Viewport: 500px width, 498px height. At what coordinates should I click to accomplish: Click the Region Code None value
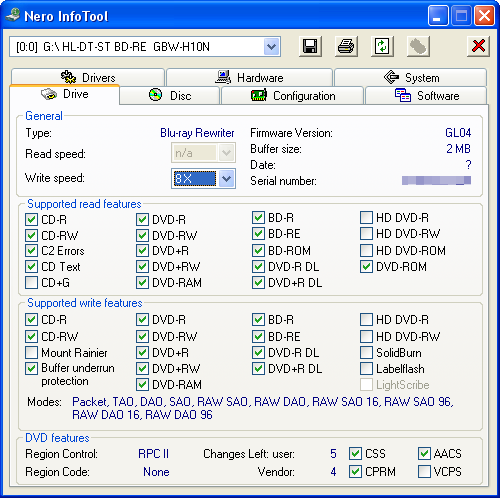coord(156,472)
